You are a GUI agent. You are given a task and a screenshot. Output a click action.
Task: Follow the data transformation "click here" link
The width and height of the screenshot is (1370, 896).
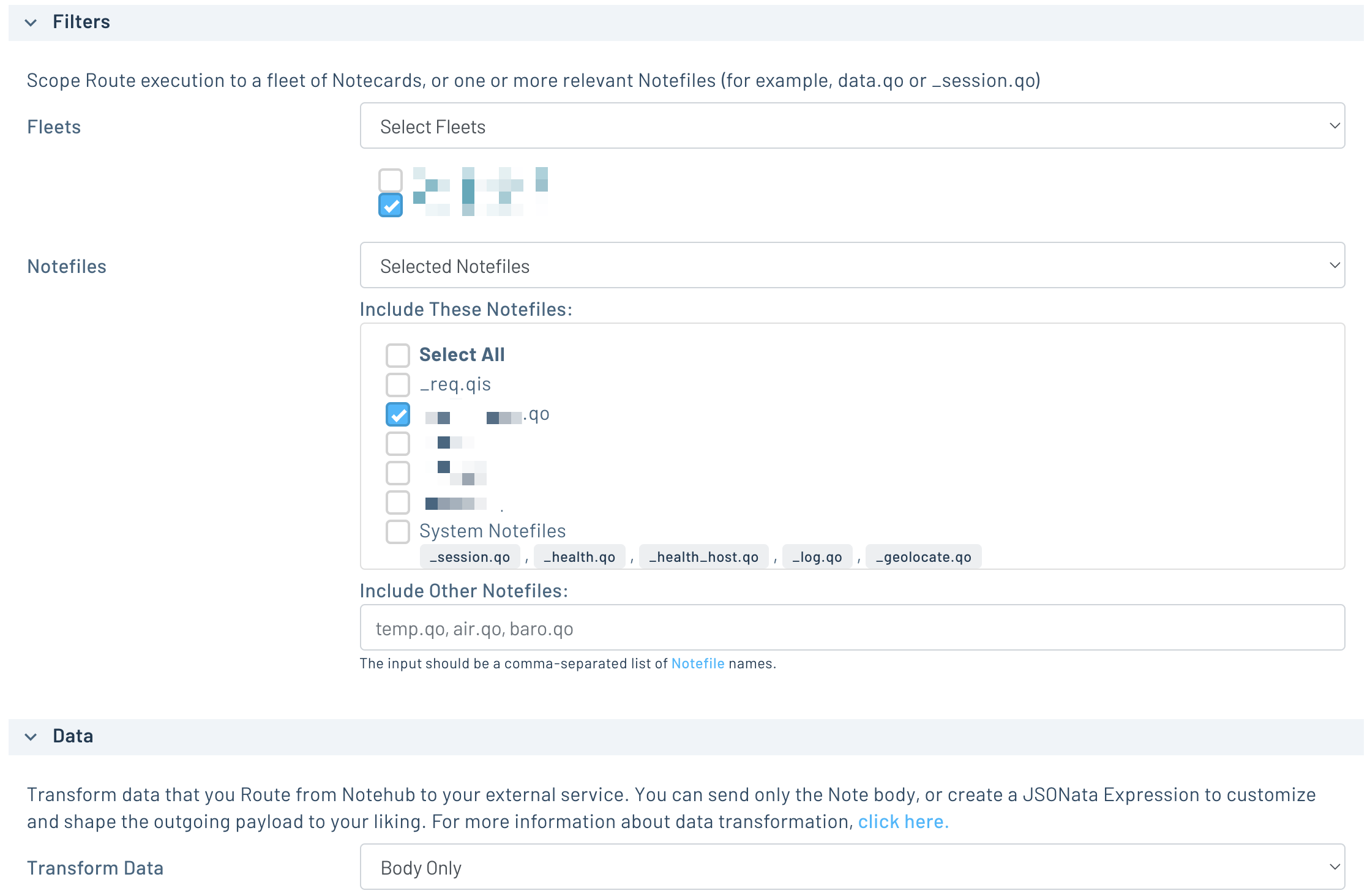click(903, 822)
